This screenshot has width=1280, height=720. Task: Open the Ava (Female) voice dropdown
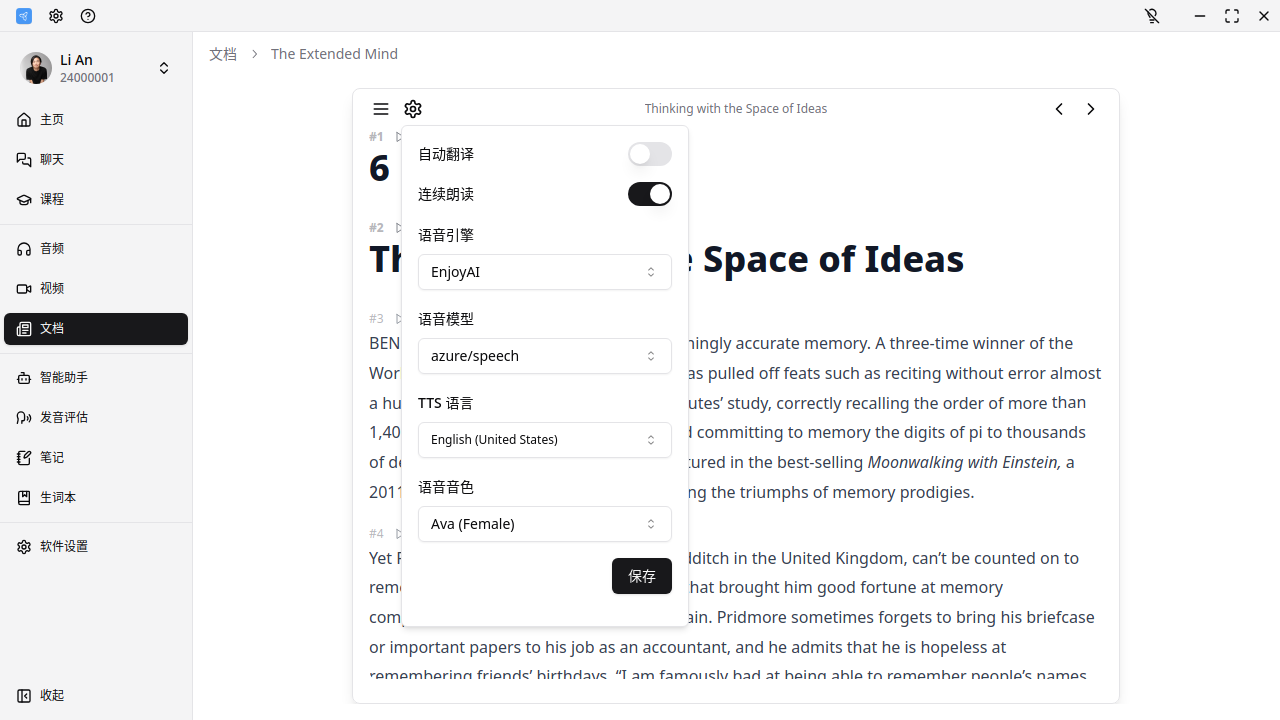pos(544,524)
